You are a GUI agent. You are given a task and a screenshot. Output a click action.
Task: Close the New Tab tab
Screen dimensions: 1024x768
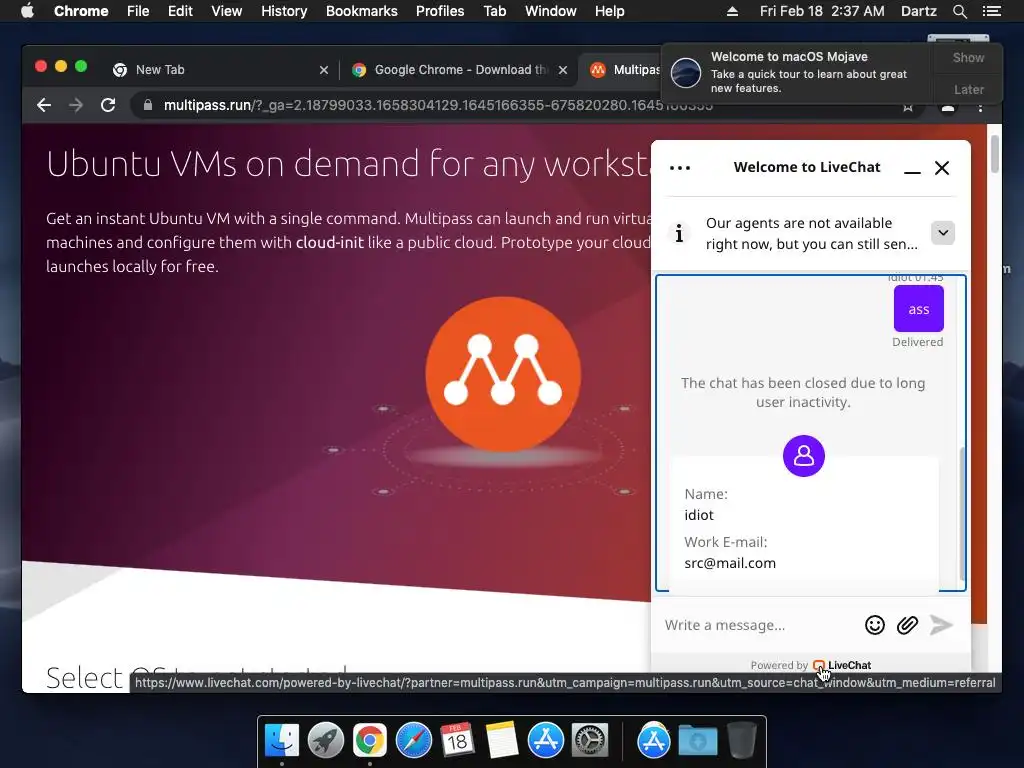pos(323,70)
